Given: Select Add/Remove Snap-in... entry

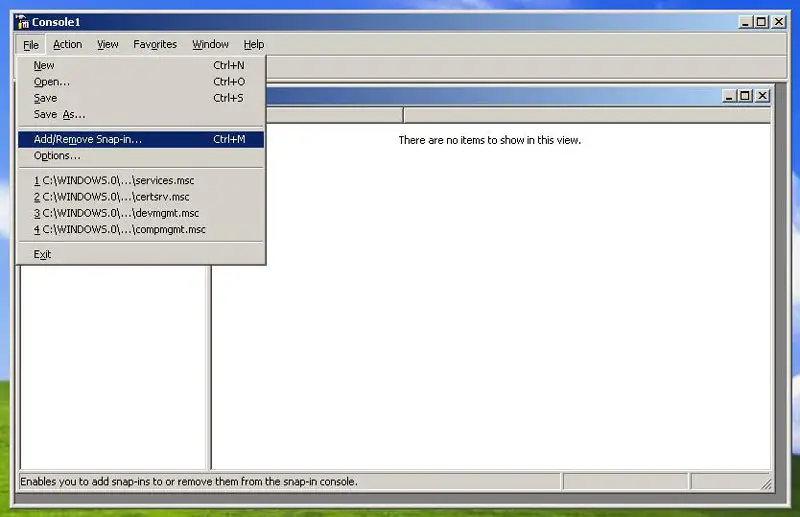Looking at the screenshot, I should tap(141, 139).
